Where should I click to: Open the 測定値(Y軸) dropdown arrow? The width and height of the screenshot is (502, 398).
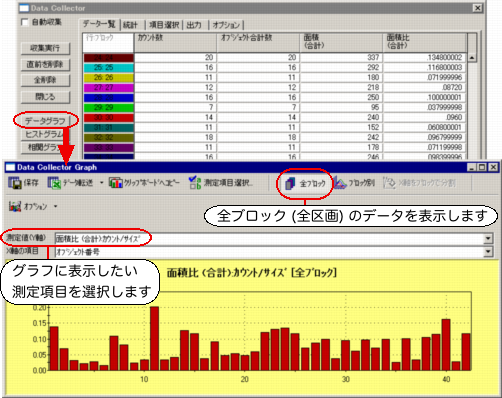488,238
